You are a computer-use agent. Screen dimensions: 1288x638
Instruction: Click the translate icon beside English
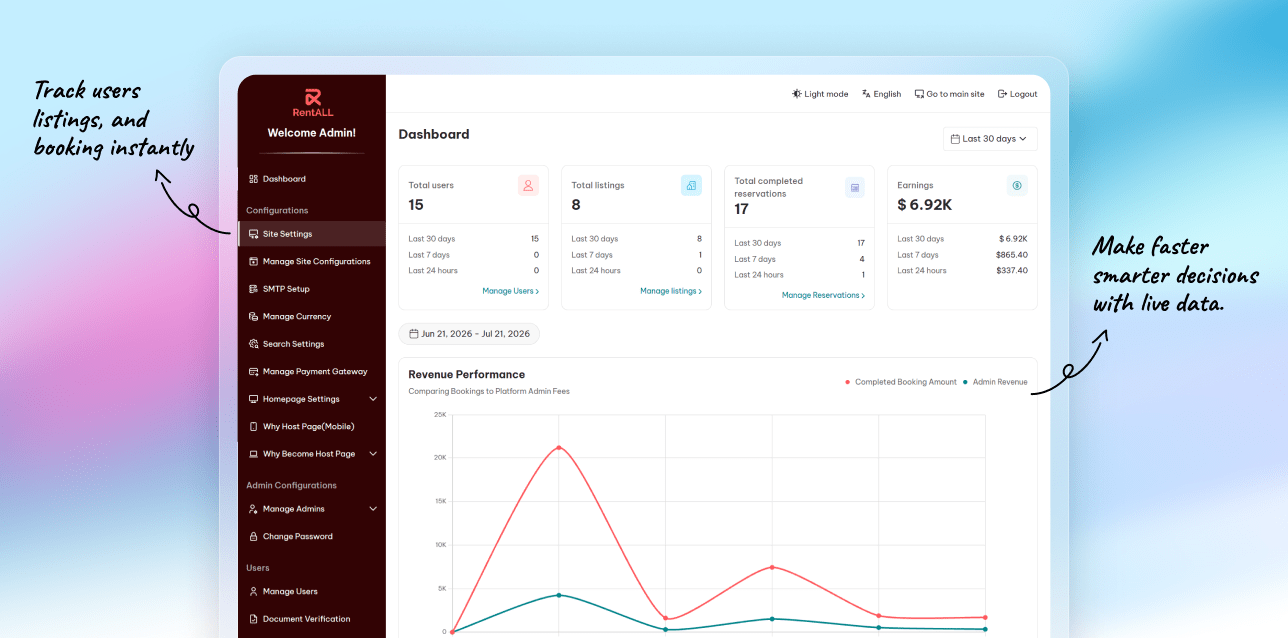pyautogui.click(x=866, y=94)
